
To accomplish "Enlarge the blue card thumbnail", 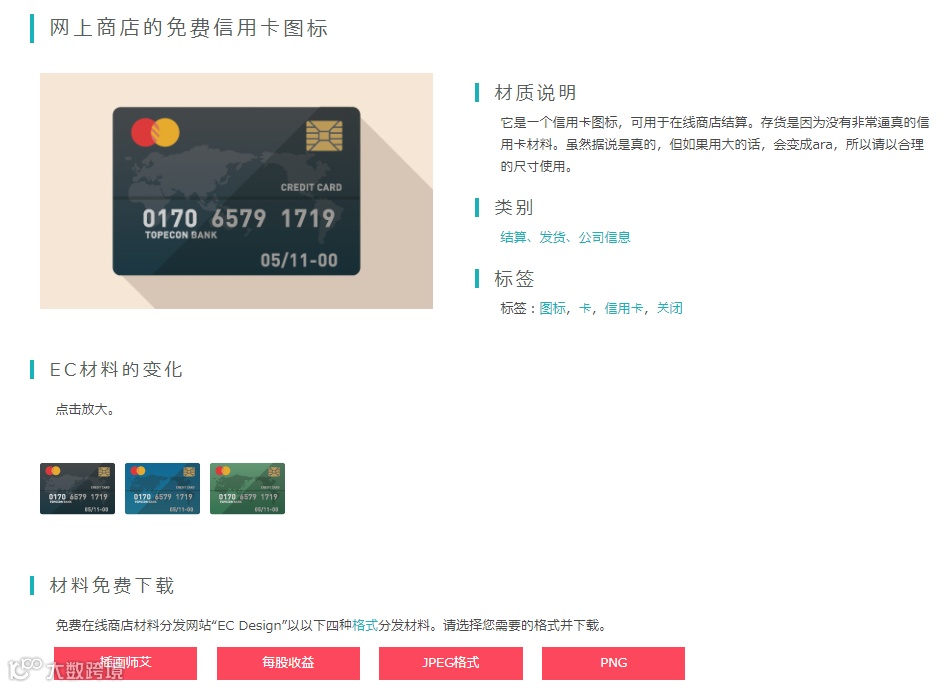I will [162, 489].
